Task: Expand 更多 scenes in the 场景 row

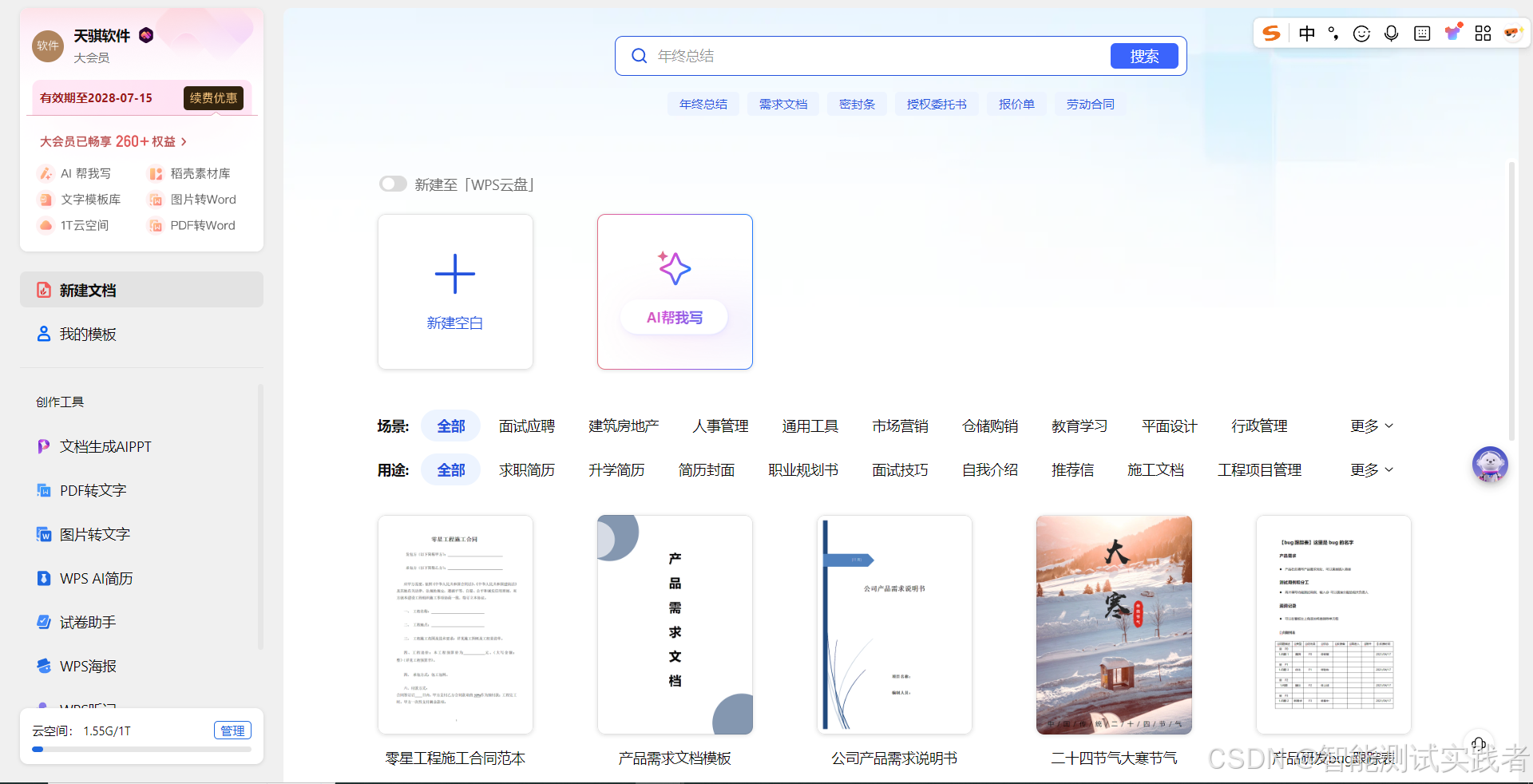Action: click(x=1369, y=426)
